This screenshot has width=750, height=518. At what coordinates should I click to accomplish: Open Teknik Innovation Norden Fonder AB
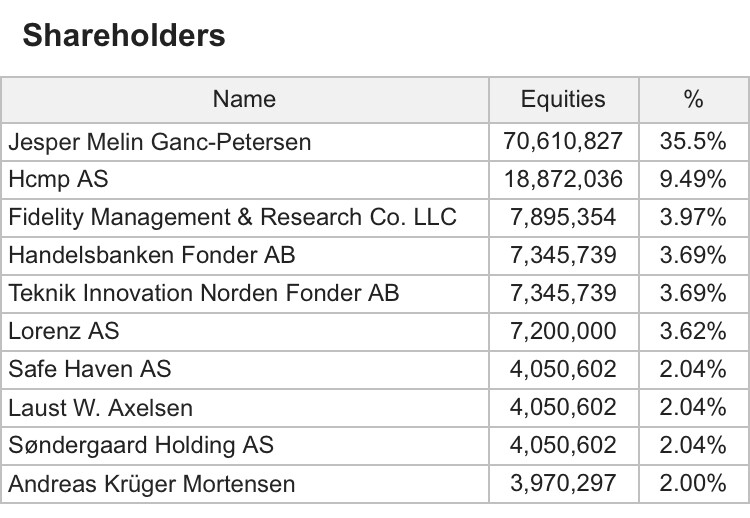point(203,294)
